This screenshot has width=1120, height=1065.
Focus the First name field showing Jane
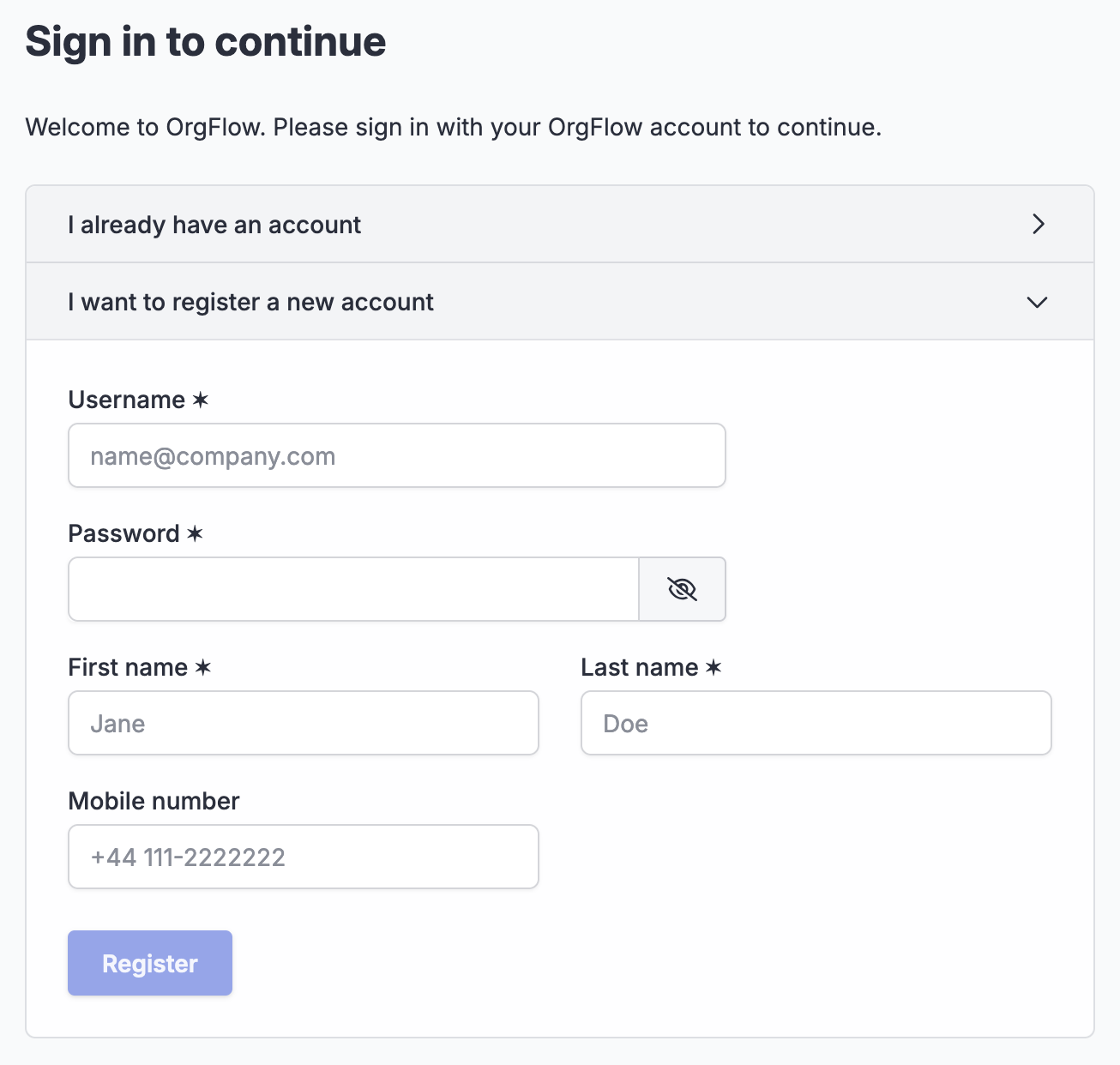click(x=304, y=723)
